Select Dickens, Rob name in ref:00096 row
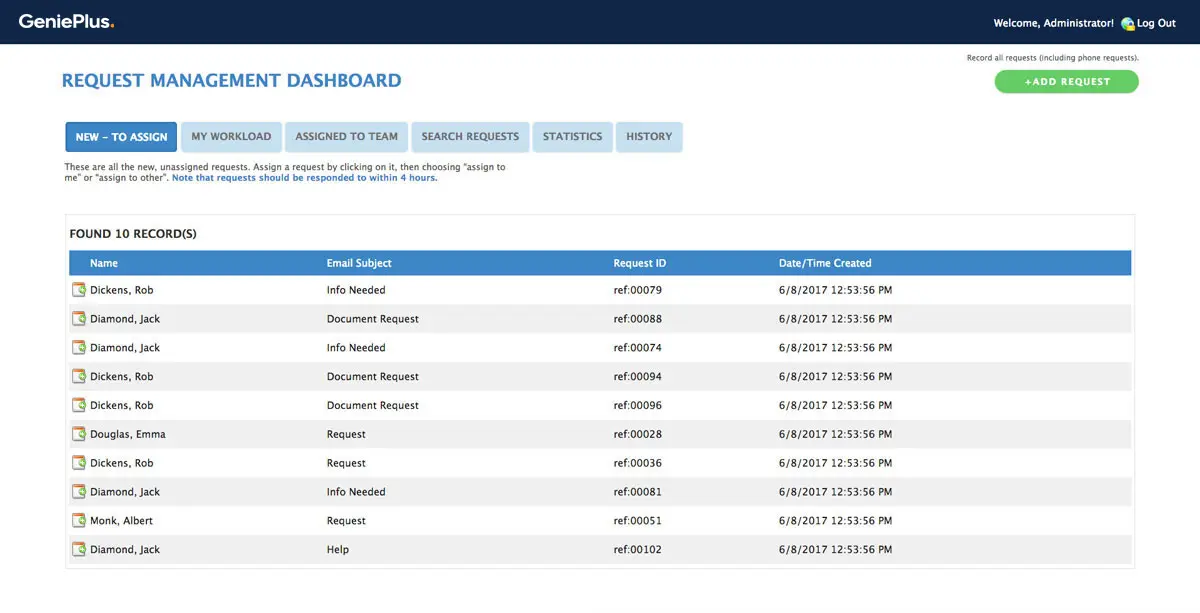The image size is (1200, 613). pos(122,406)
